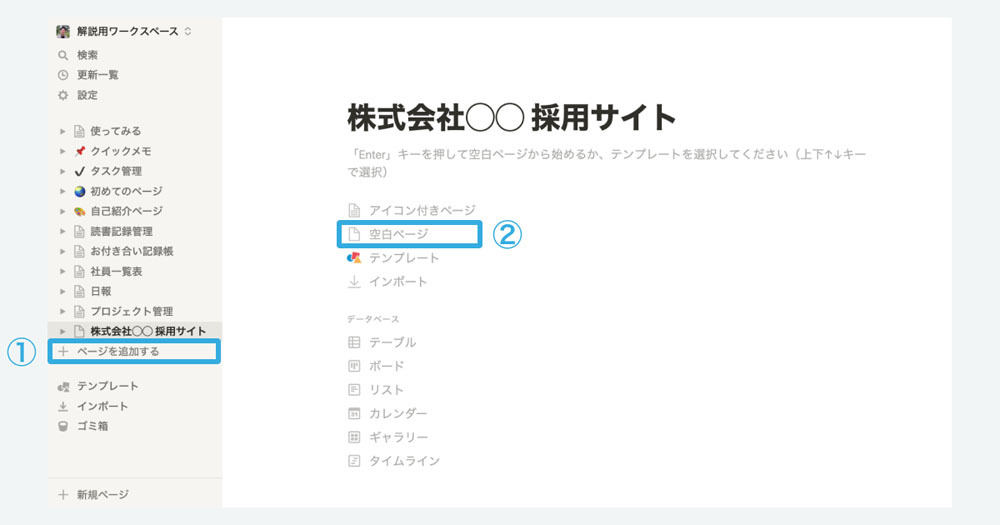Click the table icon next to テーブル
1000x525 pixels.
(x=354, y=343)
